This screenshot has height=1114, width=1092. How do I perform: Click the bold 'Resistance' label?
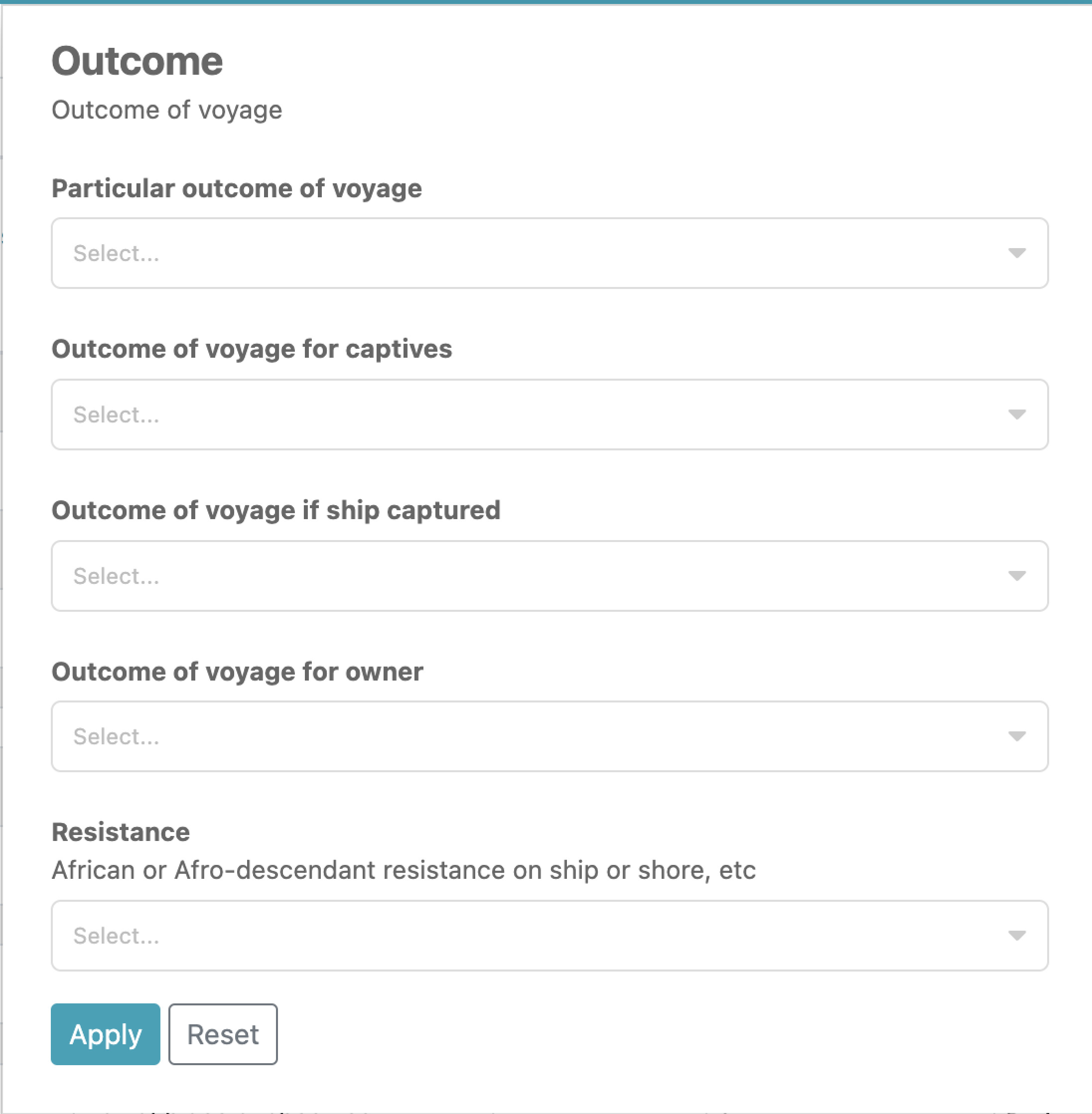pos(121,833)
